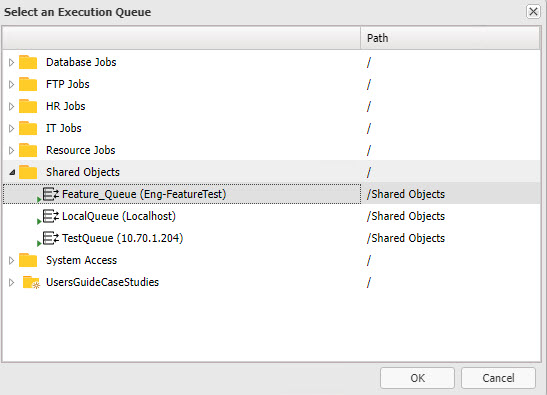The width and height of the screenshot is (547, 395).
Task: Click the Shared Objects folder icon
Action: tap(28, 172)
